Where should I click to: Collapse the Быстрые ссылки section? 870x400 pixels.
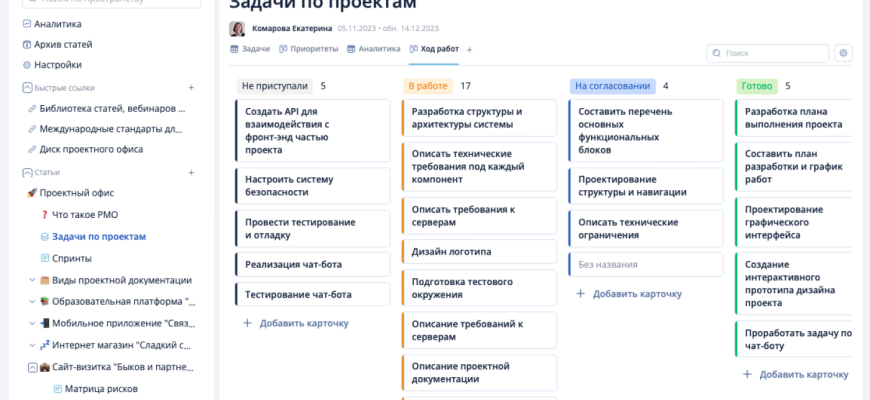coord(26,88)
